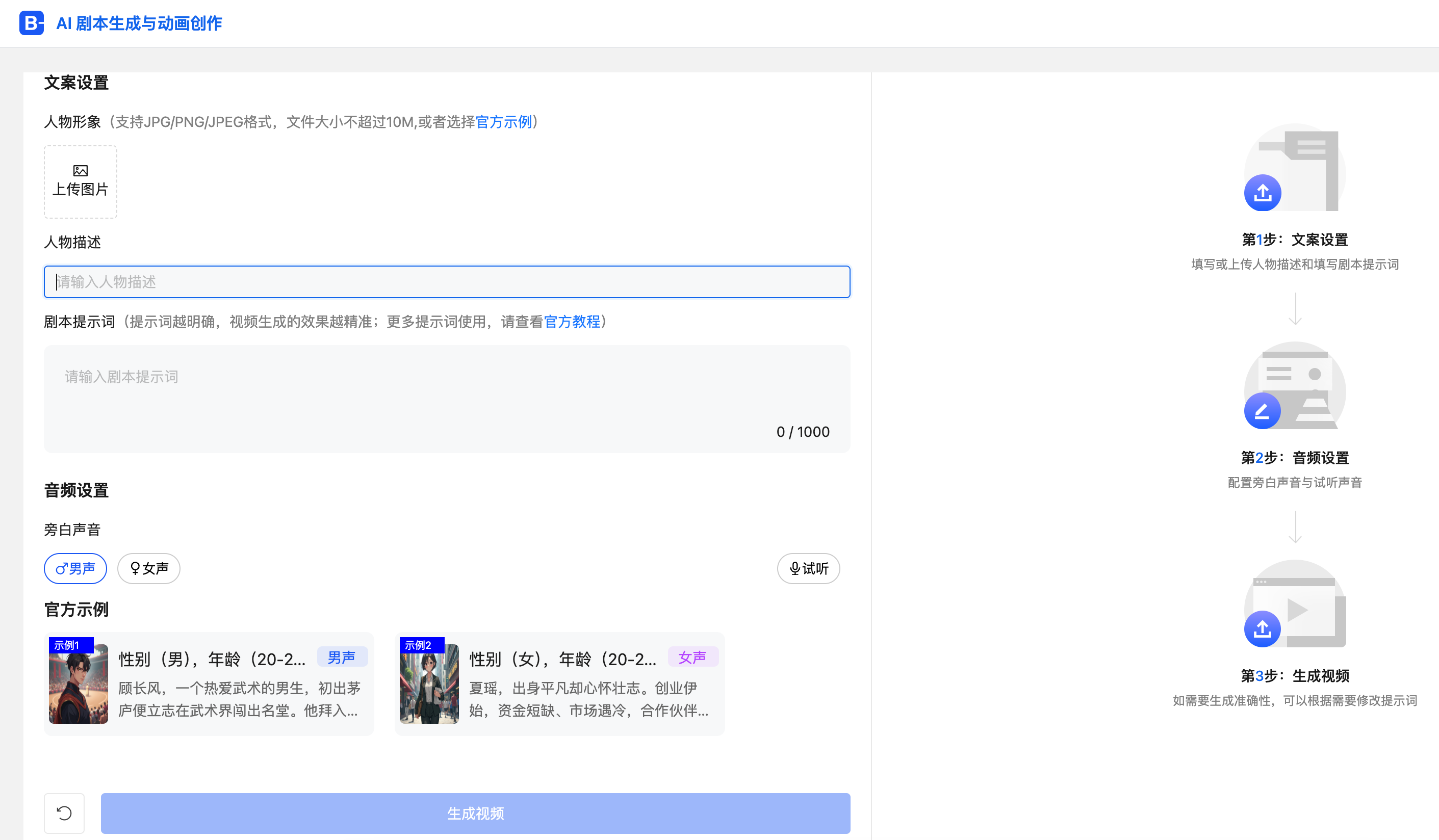Open the 官方教程 tutorial link
This screenshot has height=840, width=1439.
click(572, 322)
